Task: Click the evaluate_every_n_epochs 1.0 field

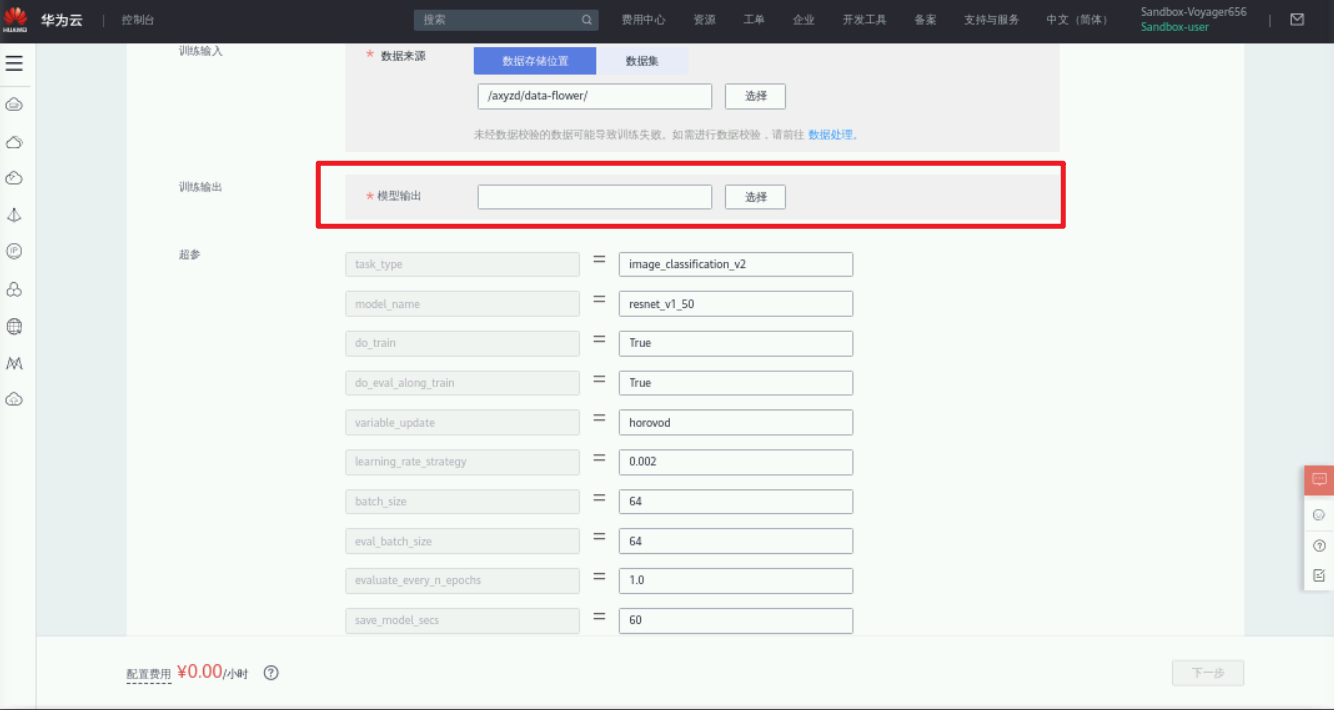Action: pyautogui.click(x=736, y=581)
